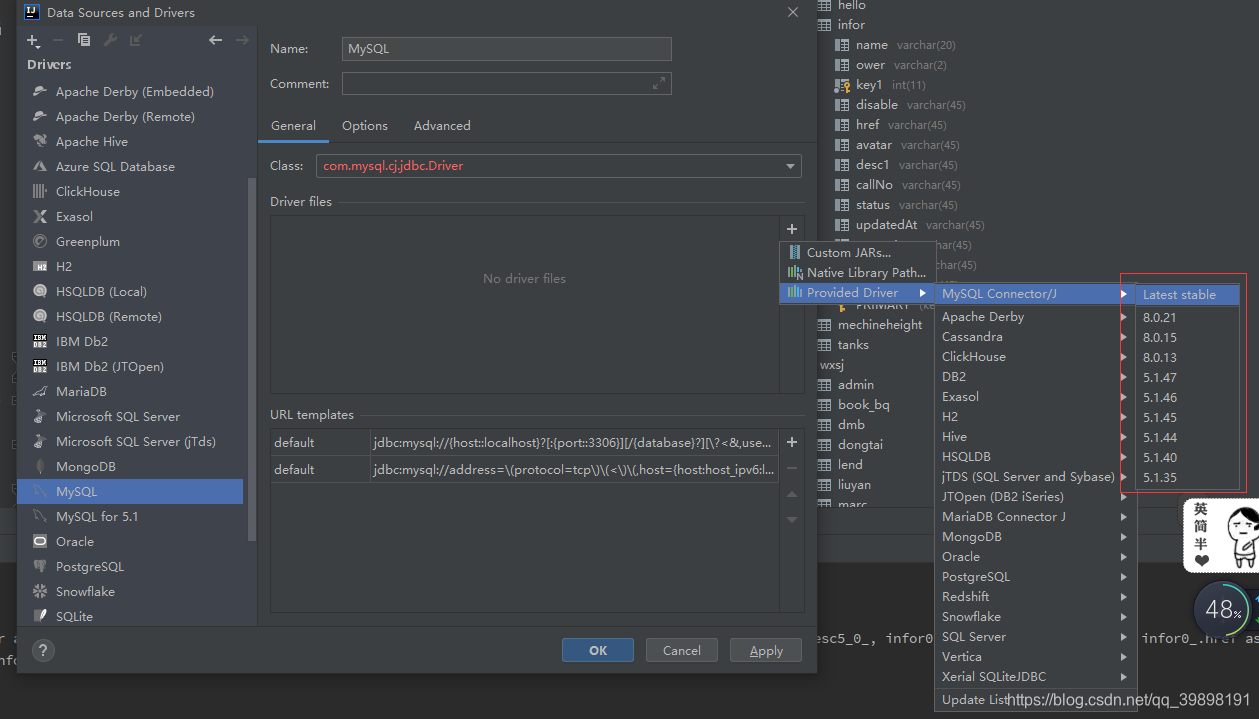The image size is (1259, 719).
Task: Select key1 column in background tree
Action: tap(869, 84)
